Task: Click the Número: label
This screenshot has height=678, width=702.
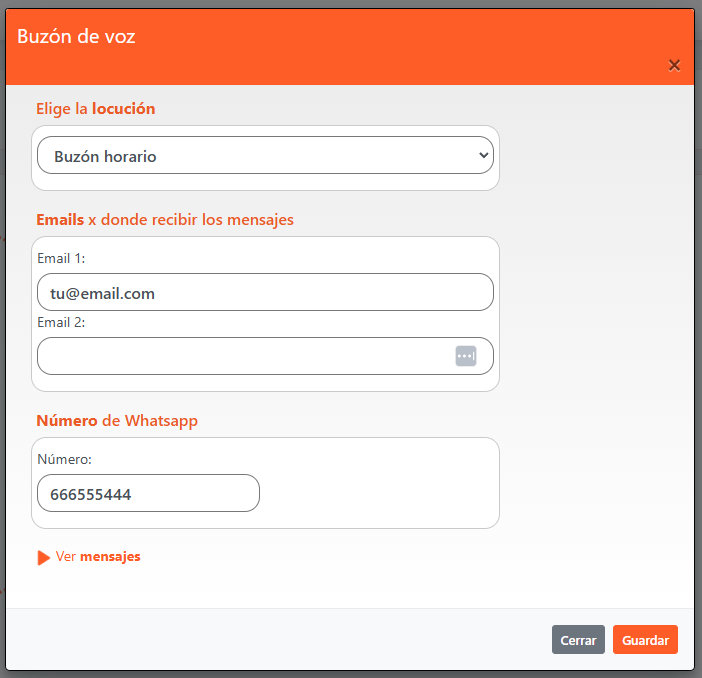Action: pos(64,459)
